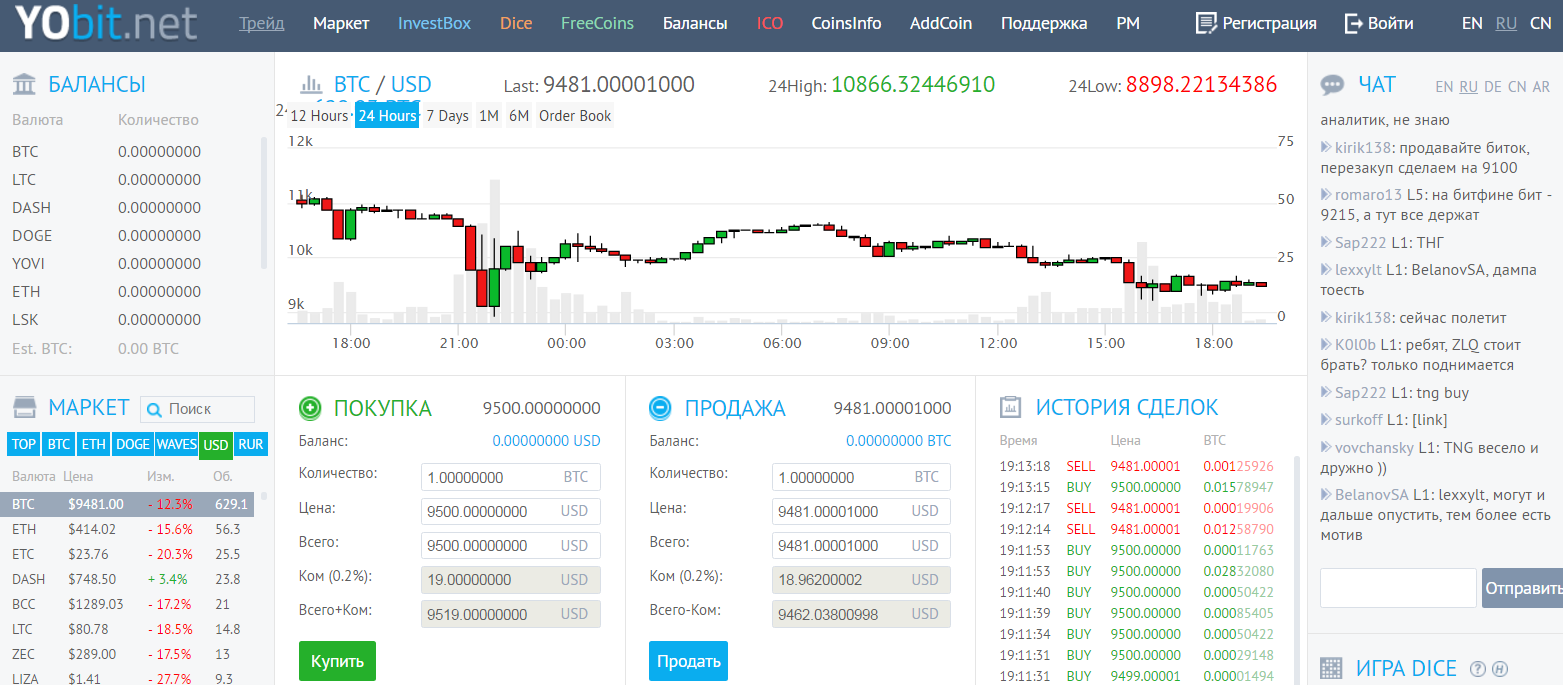Click the Балансы bank building icon

pyautogui.click(x=25, y=84)
